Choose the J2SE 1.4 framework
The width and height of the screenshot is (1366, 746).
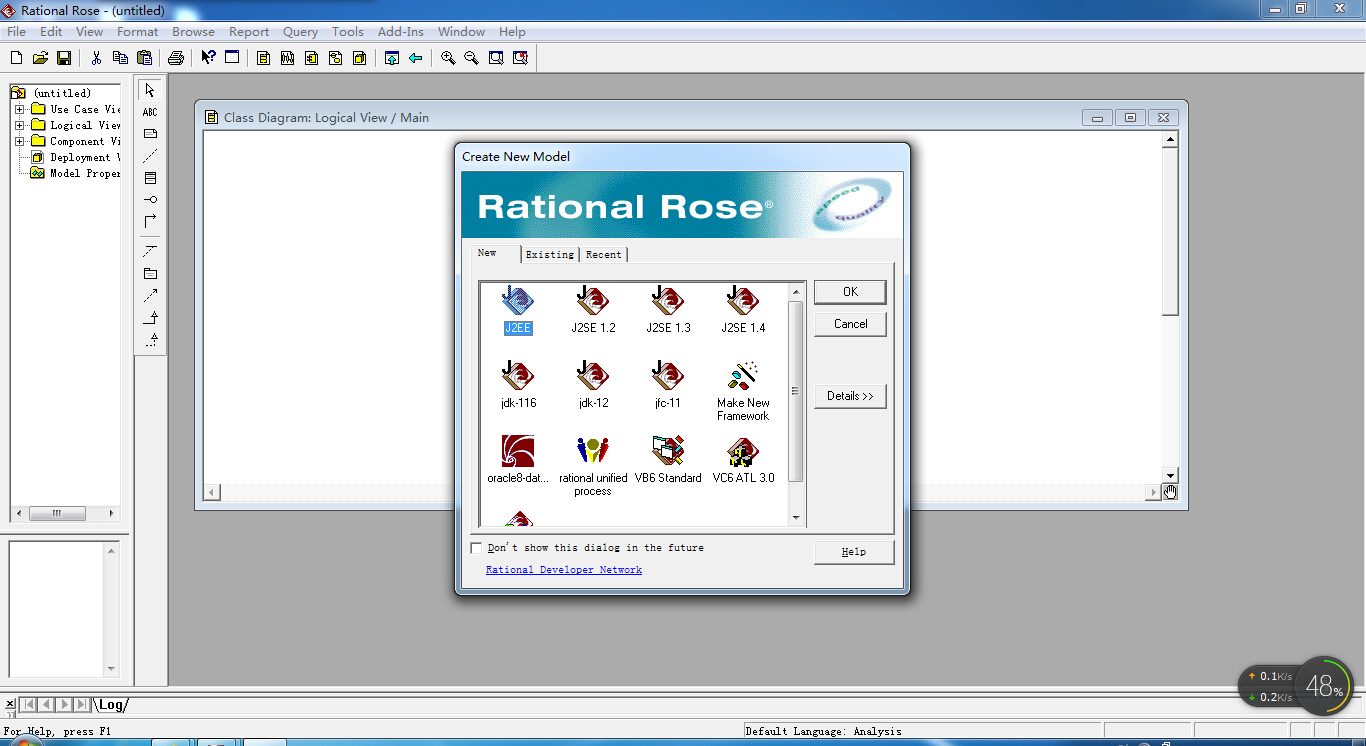pos(743,310)
